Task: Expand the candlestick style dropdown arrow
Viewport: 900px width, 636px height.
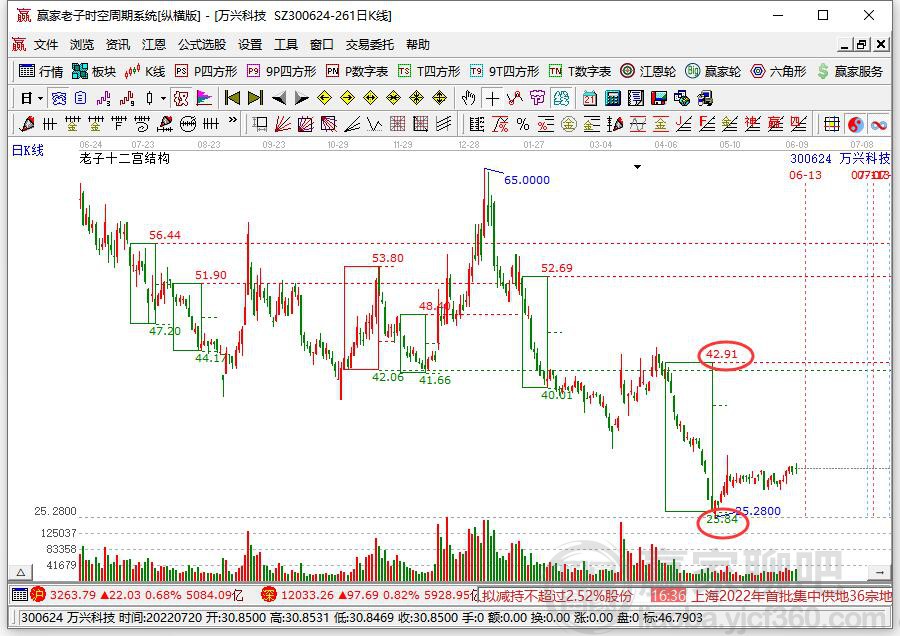Action: click(x=163, y=99)
